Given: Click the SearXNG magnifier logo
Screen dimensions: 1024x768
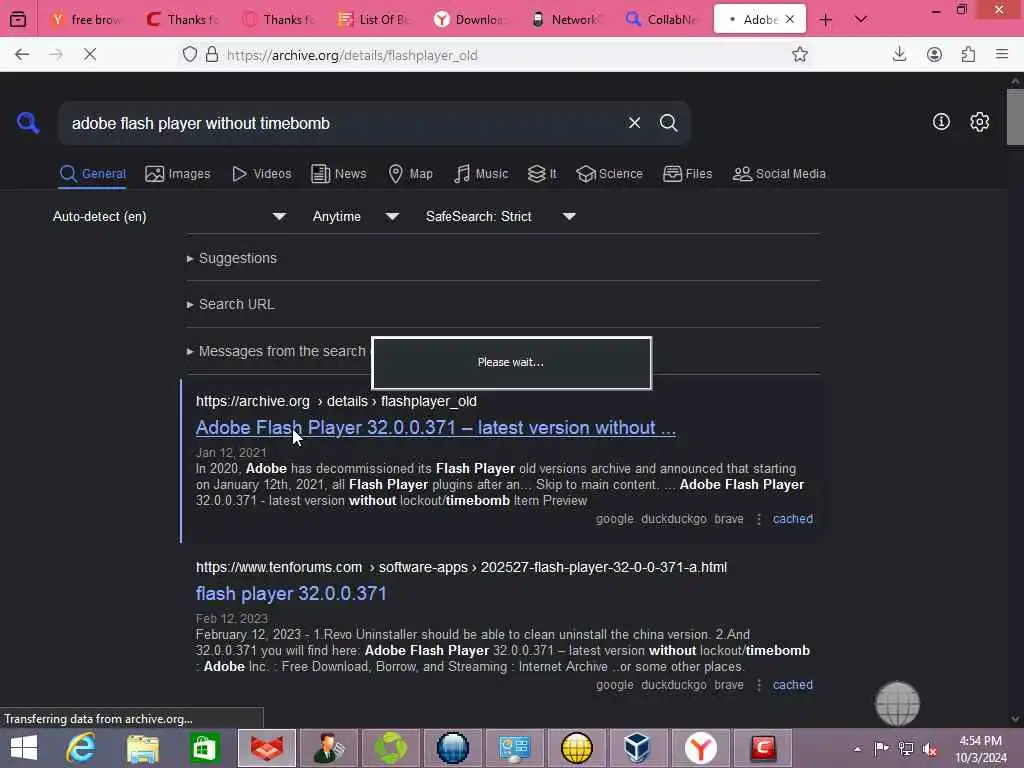Looking at the screenshot, I should 28,123.
